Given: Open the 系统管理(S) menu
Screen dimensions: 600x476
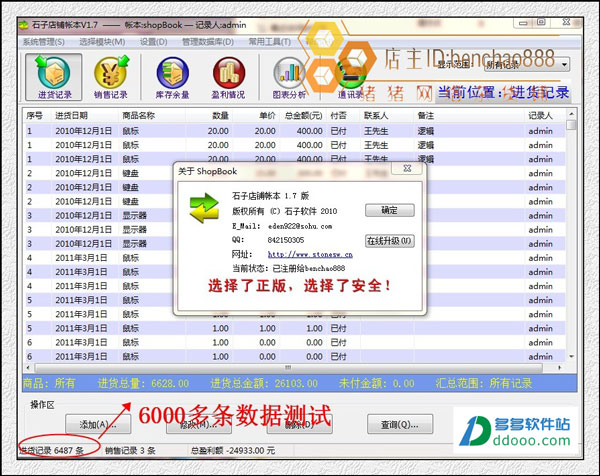Looking at the screenshot, I should (44, 42).
